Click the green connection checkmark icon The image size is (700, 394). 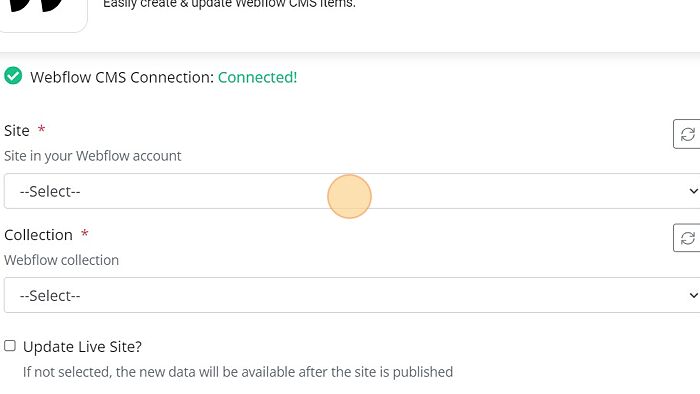click(13, 76)
